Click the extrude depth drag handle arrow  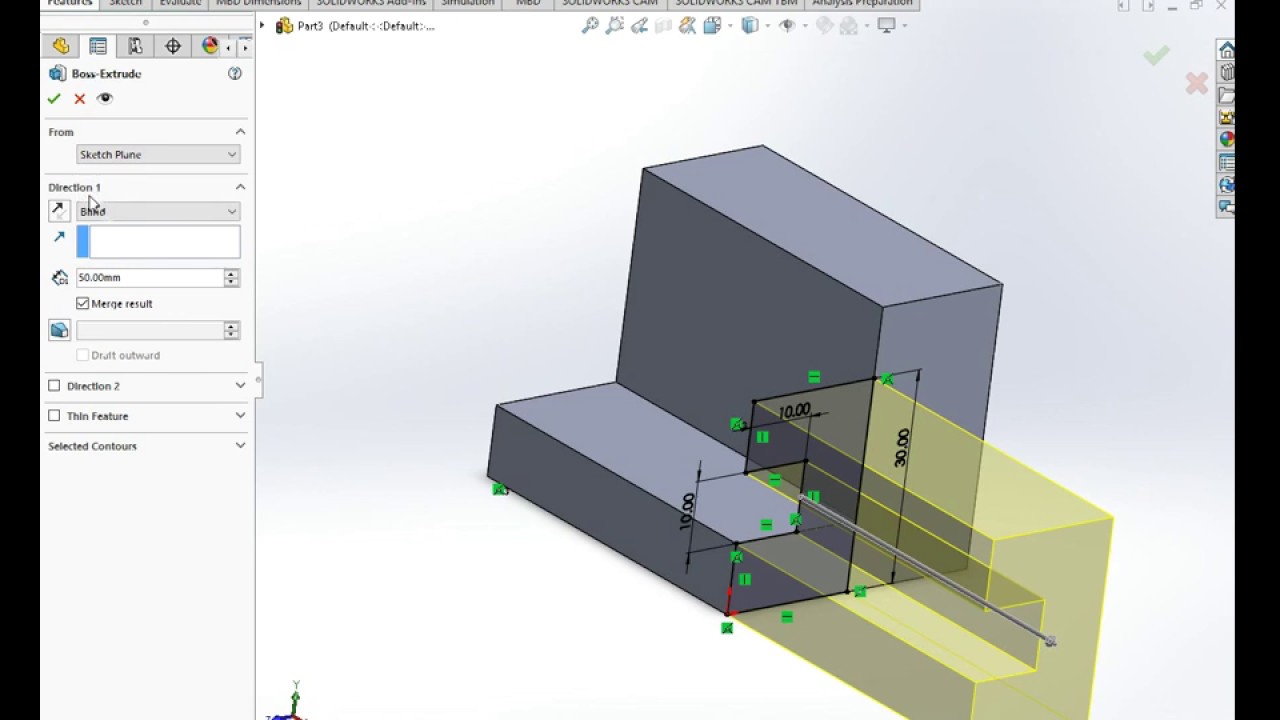coord(1050,641)
